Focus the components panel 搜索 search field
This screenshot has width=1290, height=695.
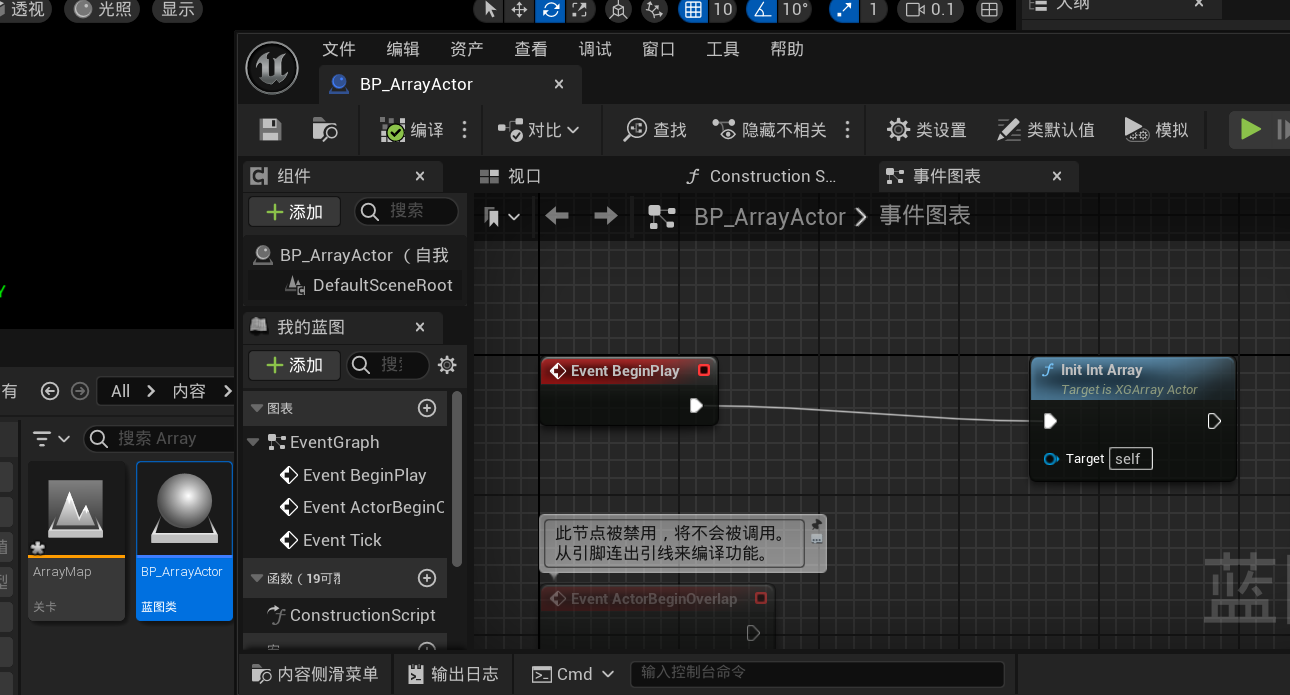[407, 211]
